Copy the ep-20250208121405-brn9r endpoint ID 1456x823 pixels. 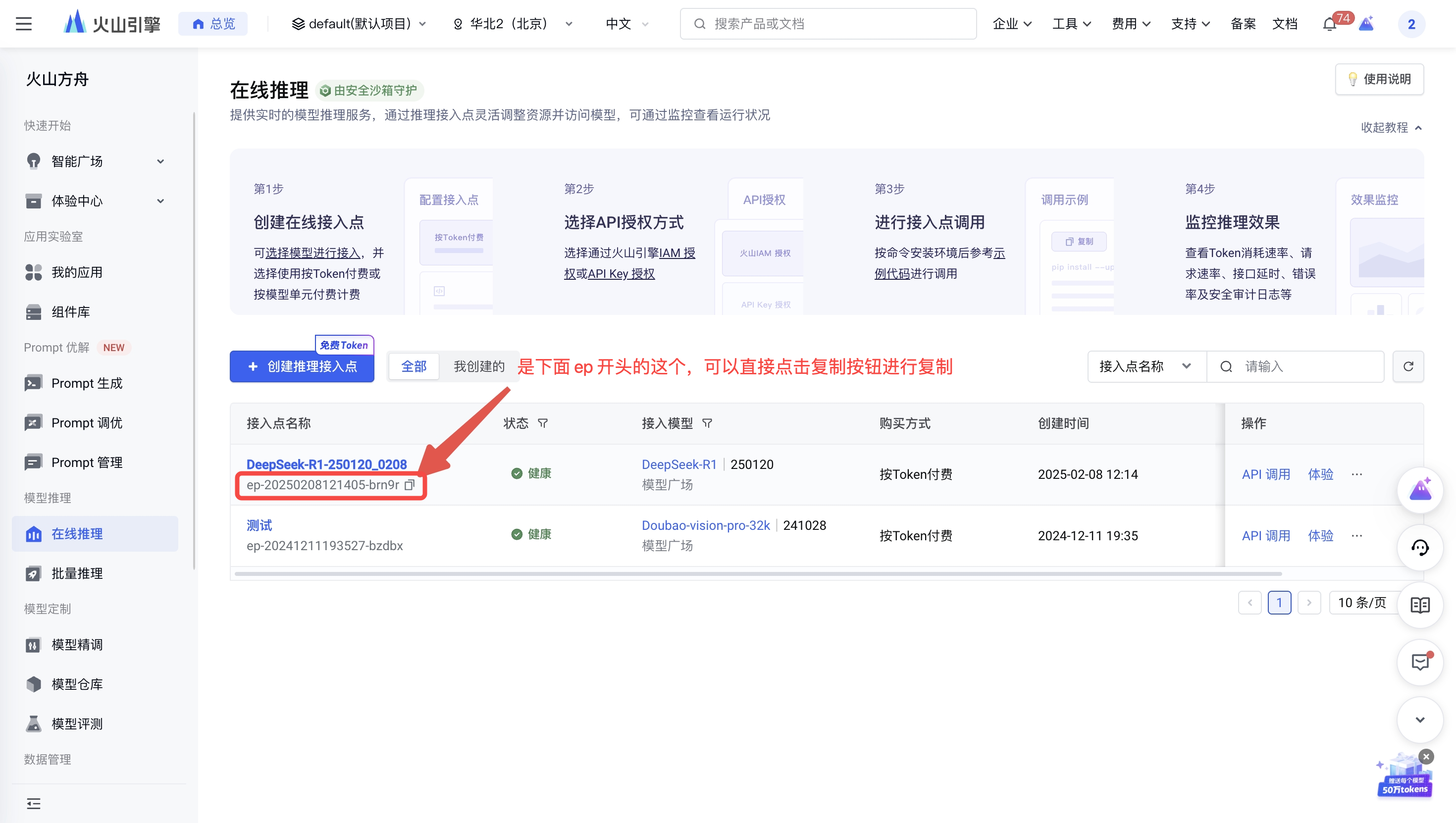[x=410, y=485]
